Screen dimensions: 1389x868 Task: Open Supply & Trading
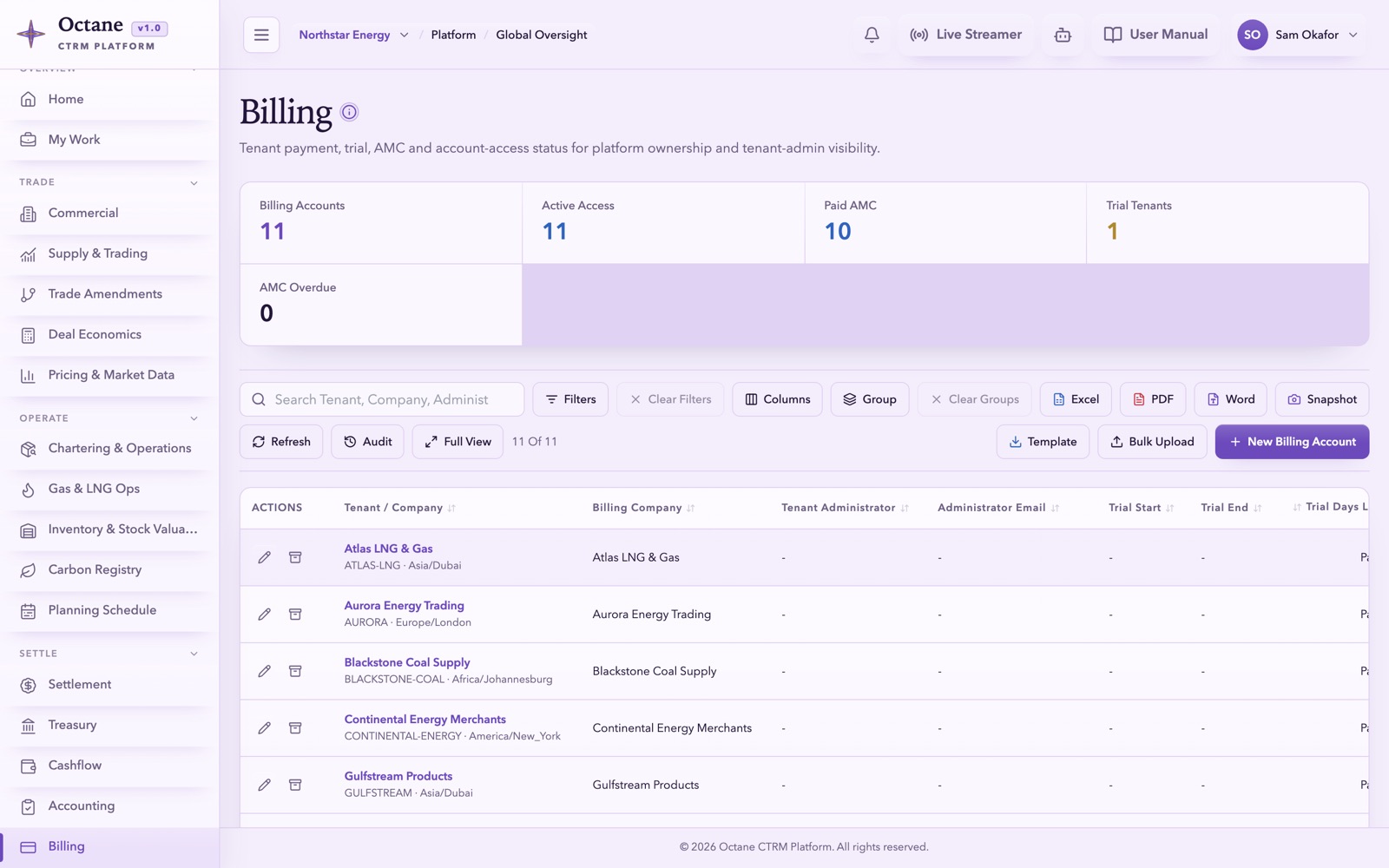tap(109, 253)
